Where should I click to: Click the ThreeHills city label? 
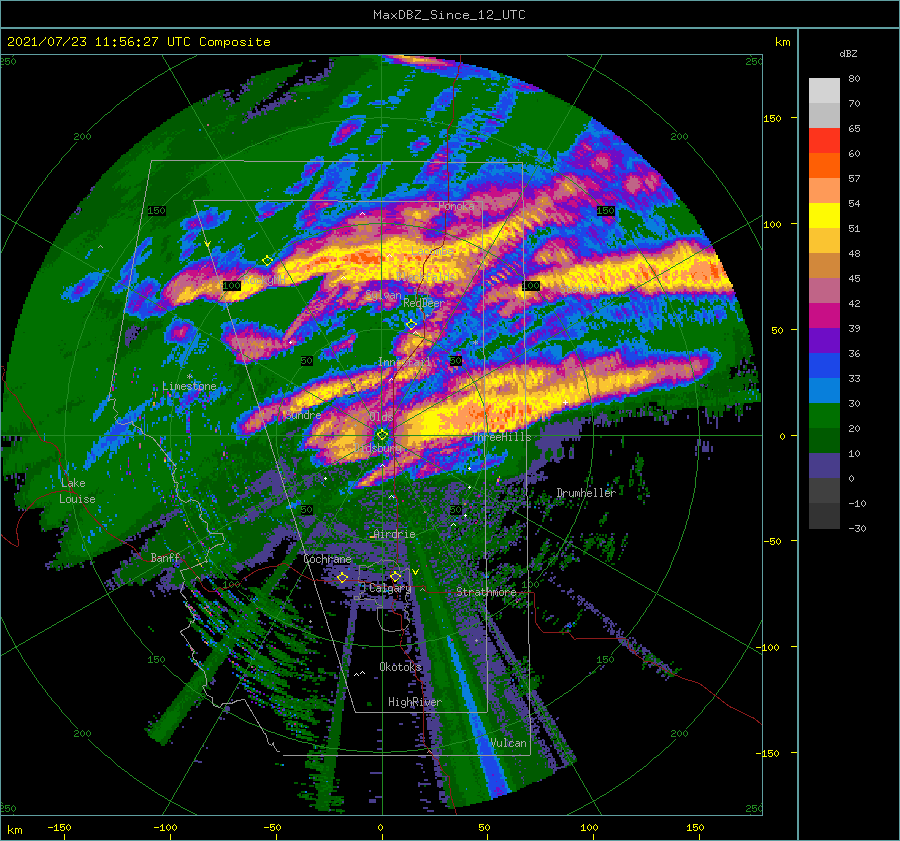pos(502,437)
